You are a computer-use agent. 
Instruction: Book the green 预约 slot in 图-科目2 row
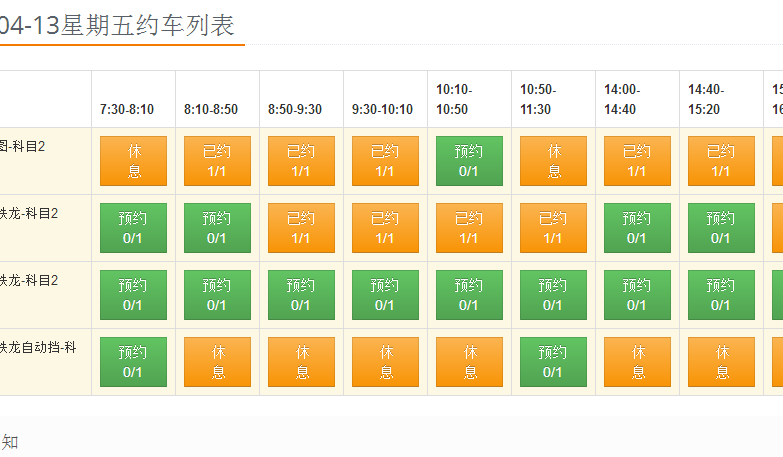tap(469, 161)
